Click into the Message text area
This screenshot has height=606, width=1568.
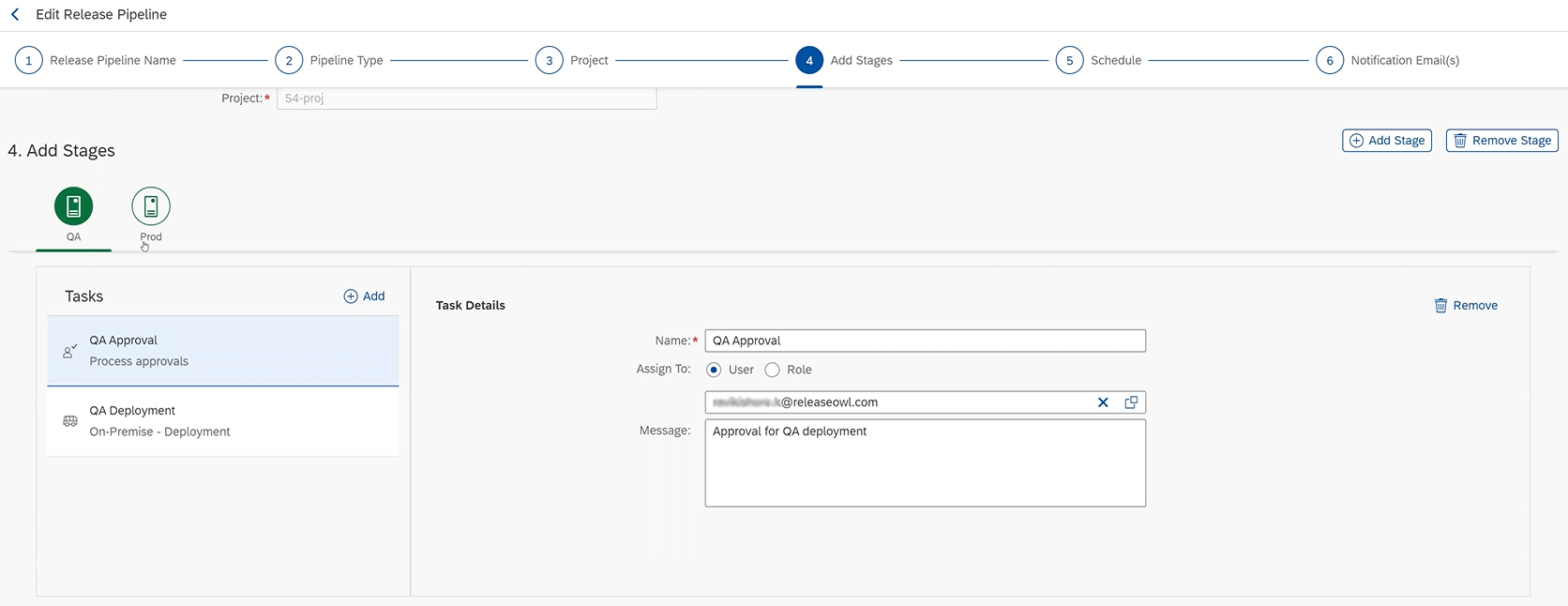925,463
